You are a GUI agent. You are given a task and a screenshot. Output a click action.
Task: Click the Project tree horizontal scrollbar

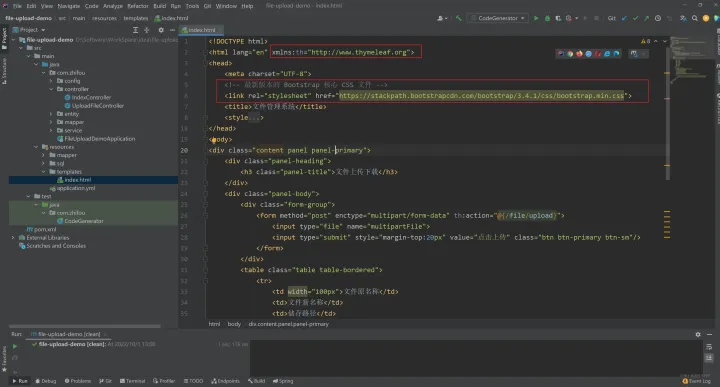[85, 326]
